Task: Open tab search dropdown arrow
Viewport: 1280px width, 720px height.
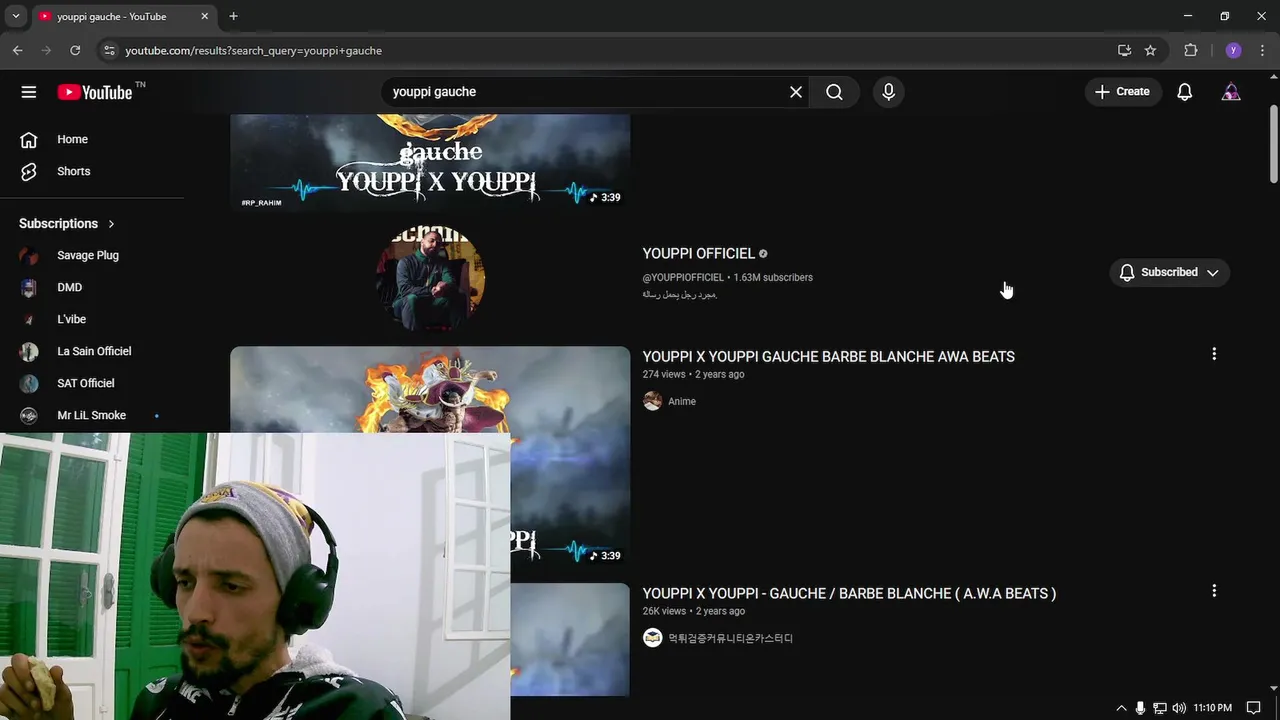Action: 15,16
